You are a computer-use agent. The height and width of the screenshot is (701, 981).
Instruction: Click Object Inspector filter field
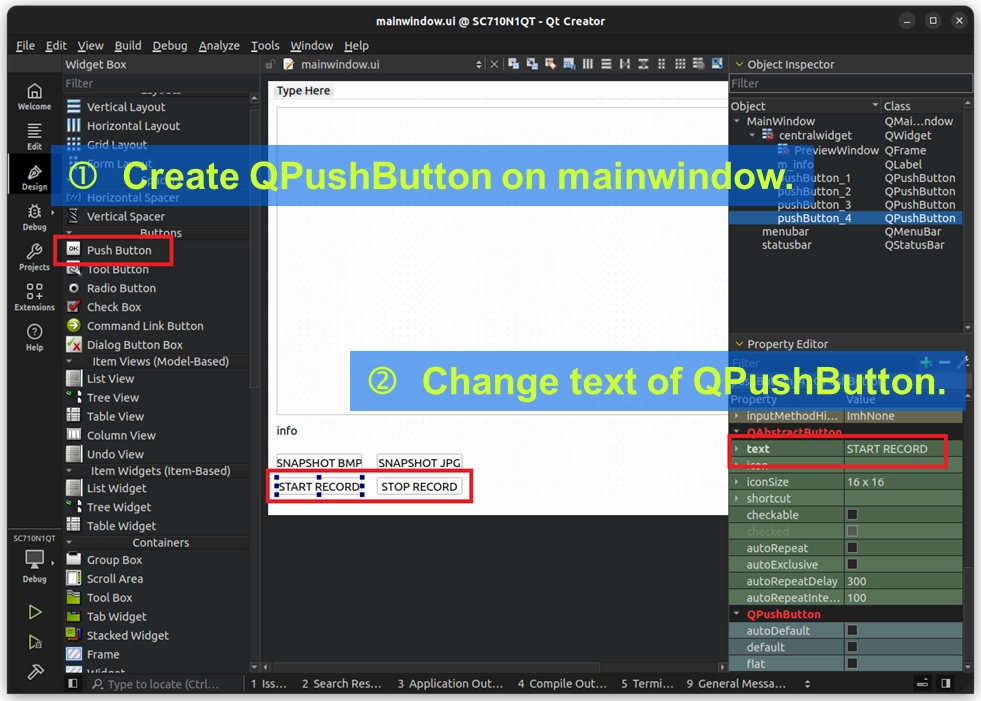pyautogui.click(x=850, y=83)
